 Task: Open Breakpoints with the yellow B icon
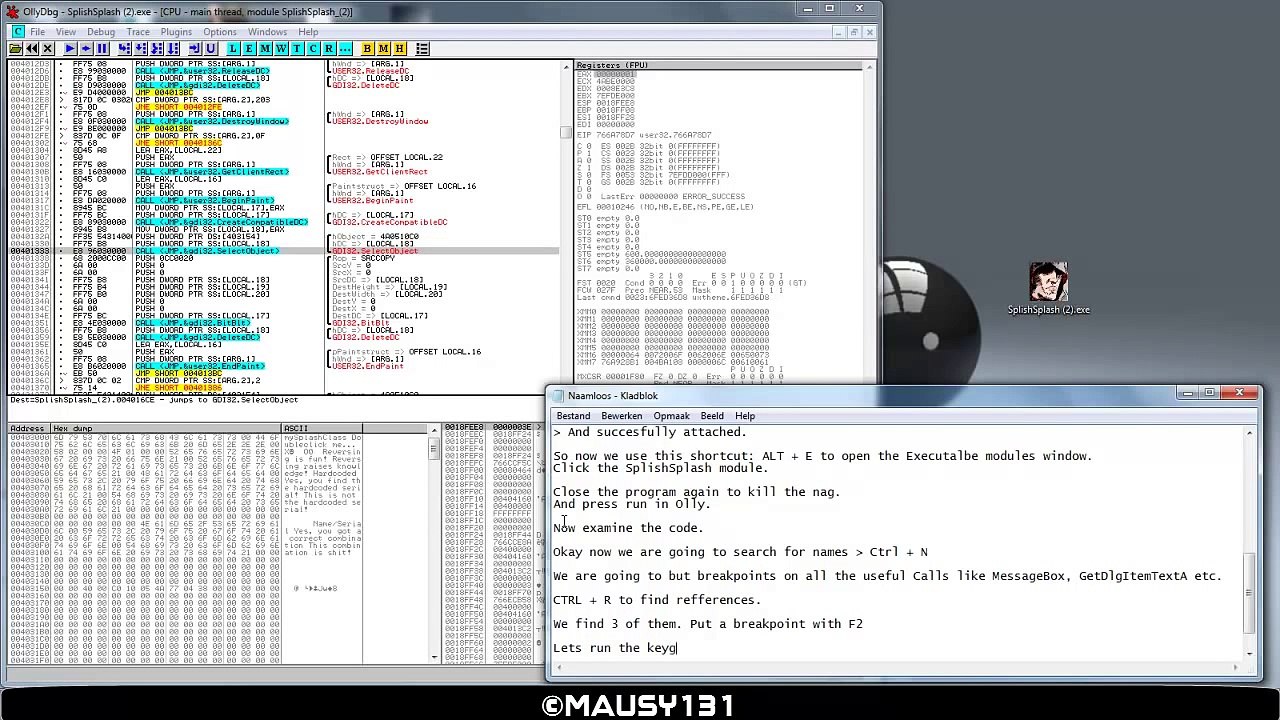click(x=367, y=49)
